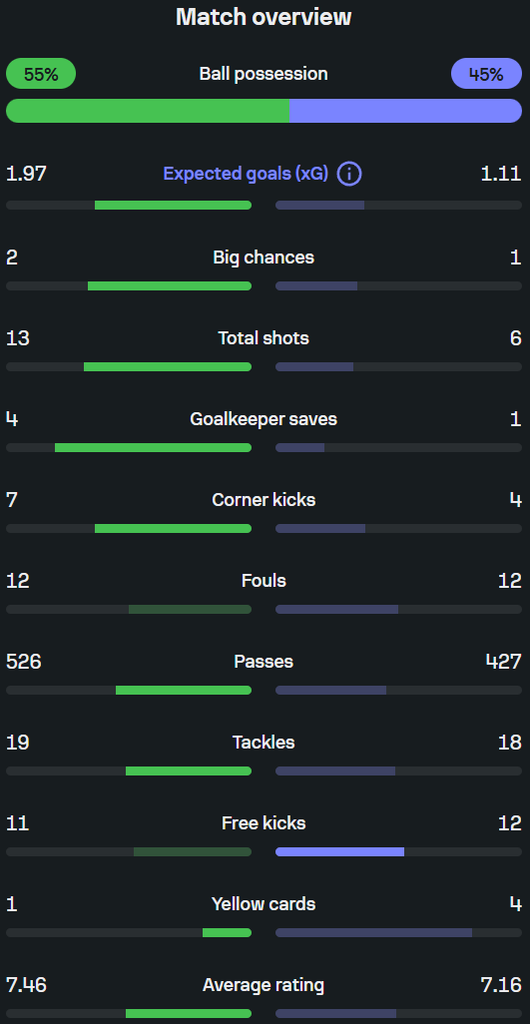The image size is (530, 1024).
Task: Click the Yellow cards label
Action: [x=264, y=904]
